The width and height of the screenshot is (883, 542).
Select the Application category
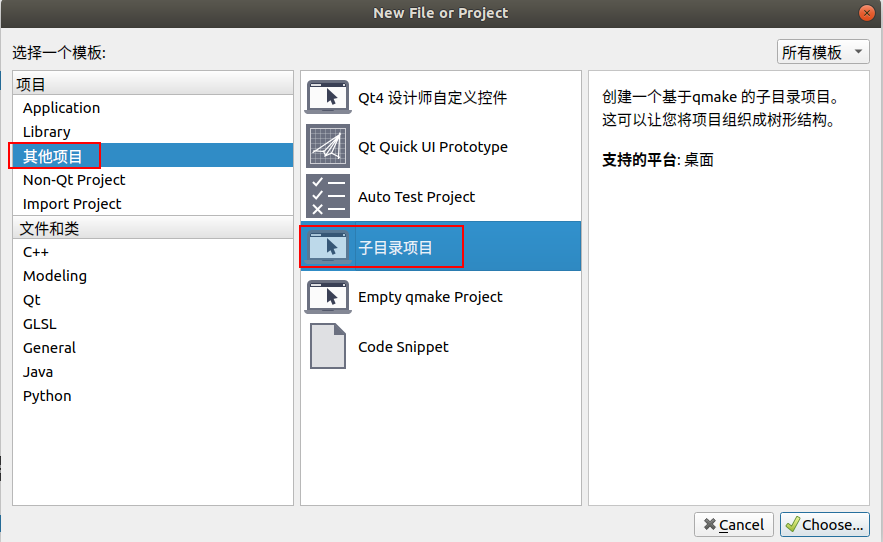pyautogui.click(x=153, y=108)
